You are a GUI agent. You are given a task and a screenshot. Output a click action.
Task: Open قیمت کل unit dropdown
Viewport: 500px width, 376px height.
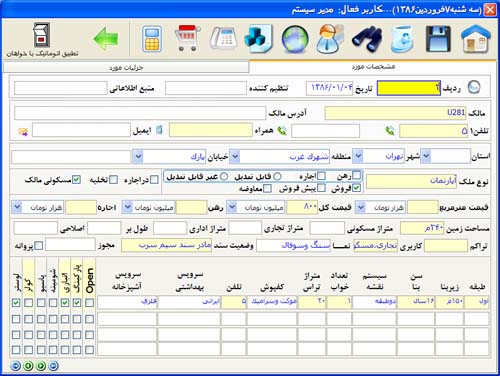point(232,207)
